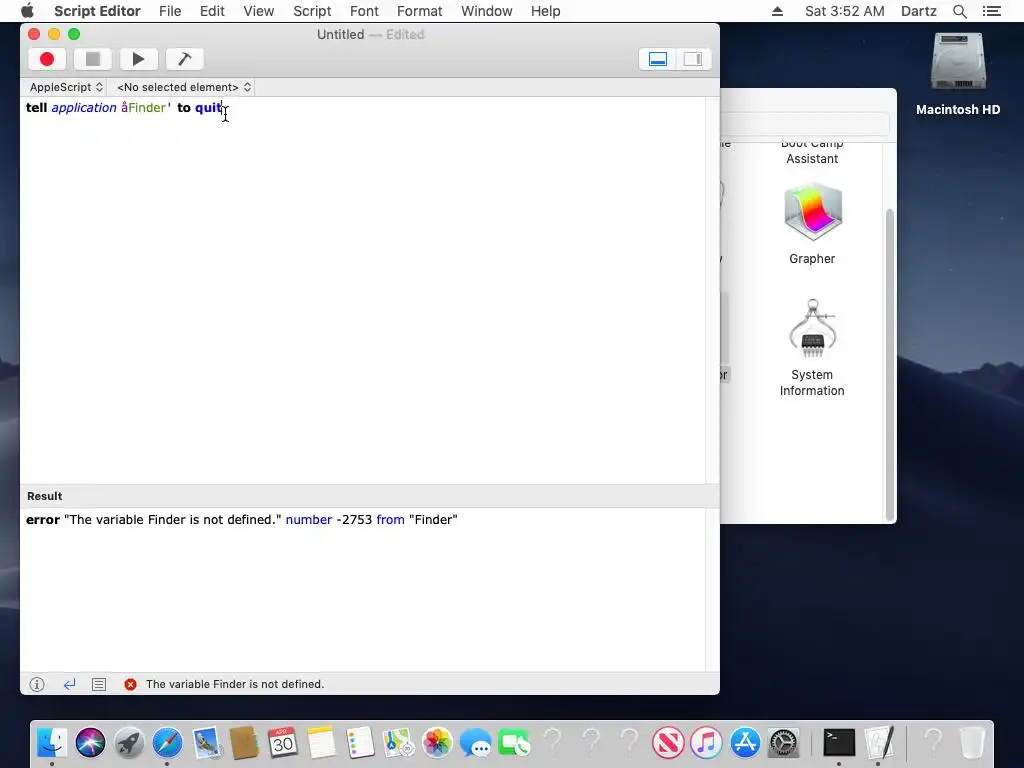Compile the script with hammer icon
This screenshot has width=1024, height=768.
(x=185, y=59)
